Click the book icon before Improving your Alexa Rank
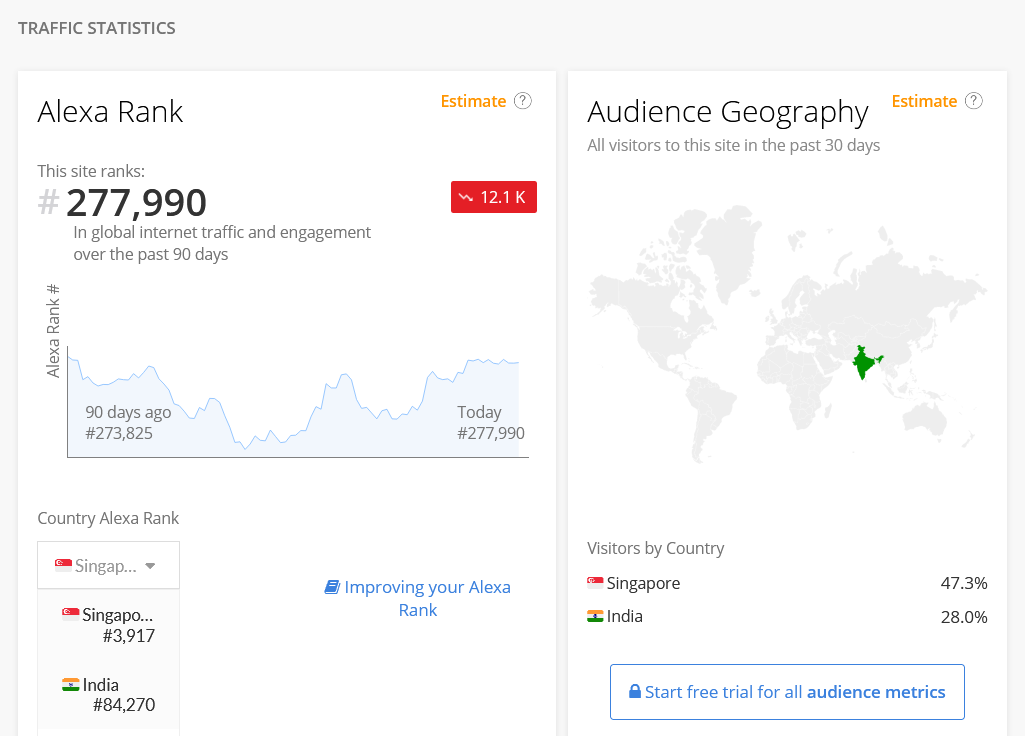Image resolution: width=1025 pixels, height=736 pixels. (x=332, y=587)
